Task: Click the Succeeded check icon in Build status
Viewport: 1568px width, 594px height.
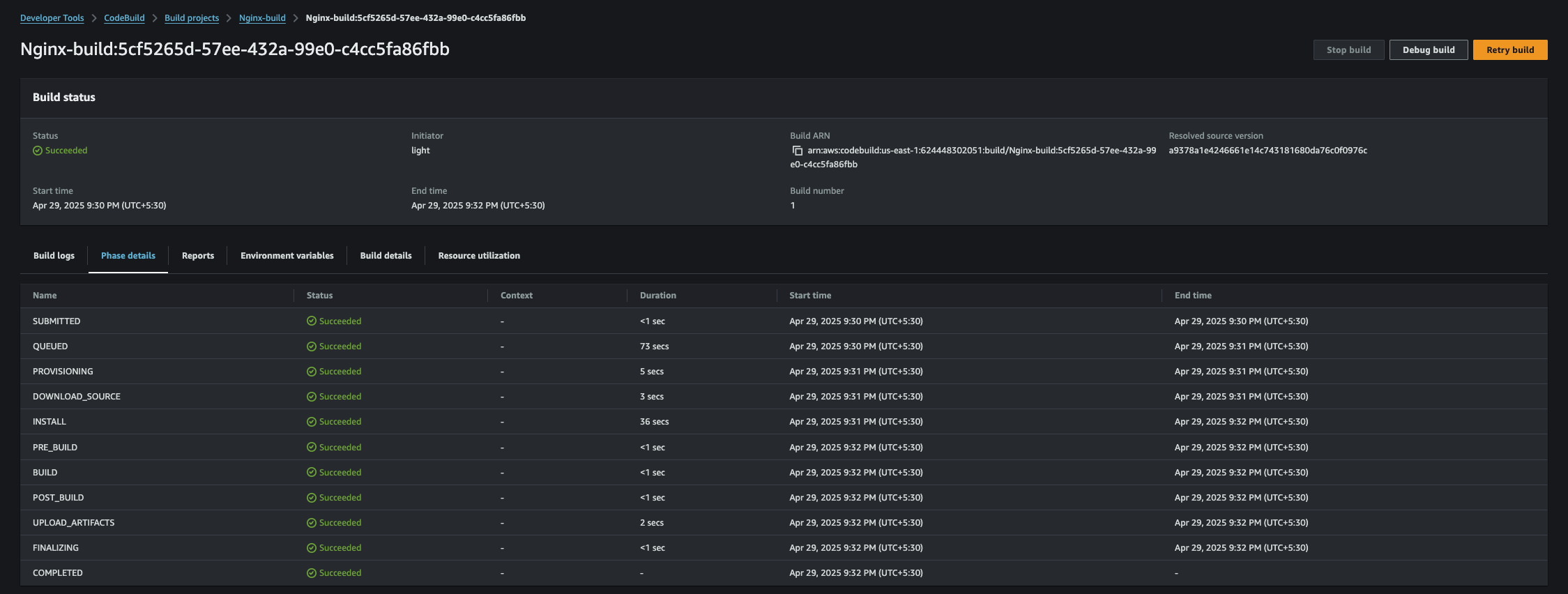Action: [x=38, y=151]
